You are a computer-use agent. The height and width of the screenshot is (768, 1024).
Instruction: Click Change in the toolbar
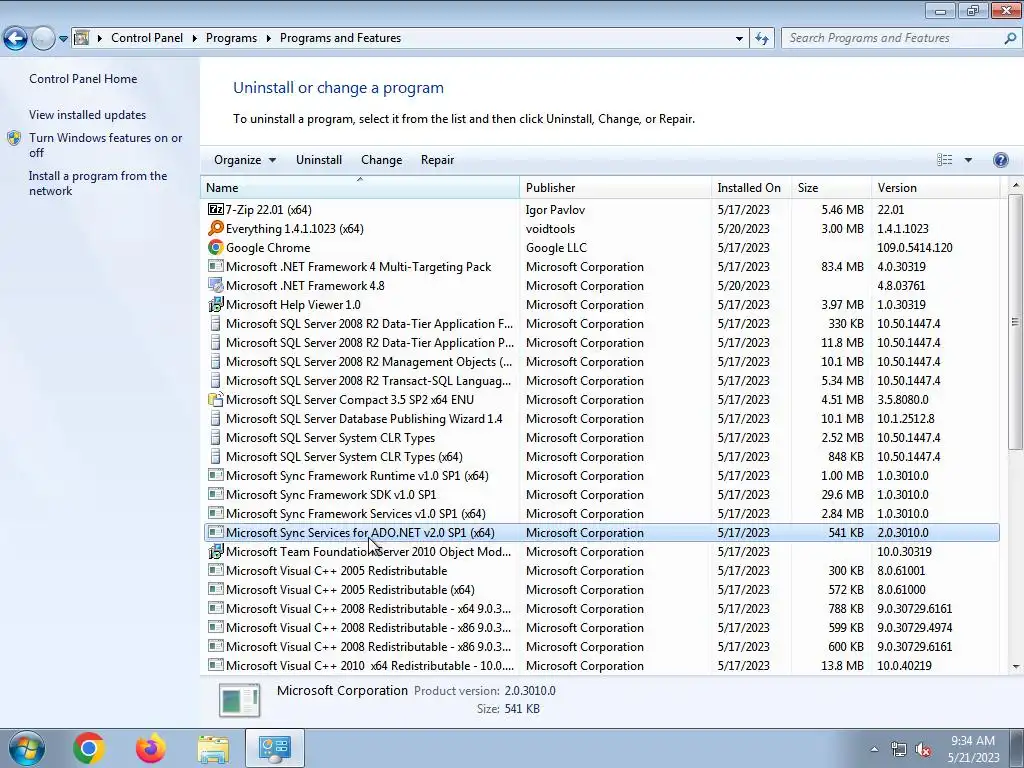[381, 160]
